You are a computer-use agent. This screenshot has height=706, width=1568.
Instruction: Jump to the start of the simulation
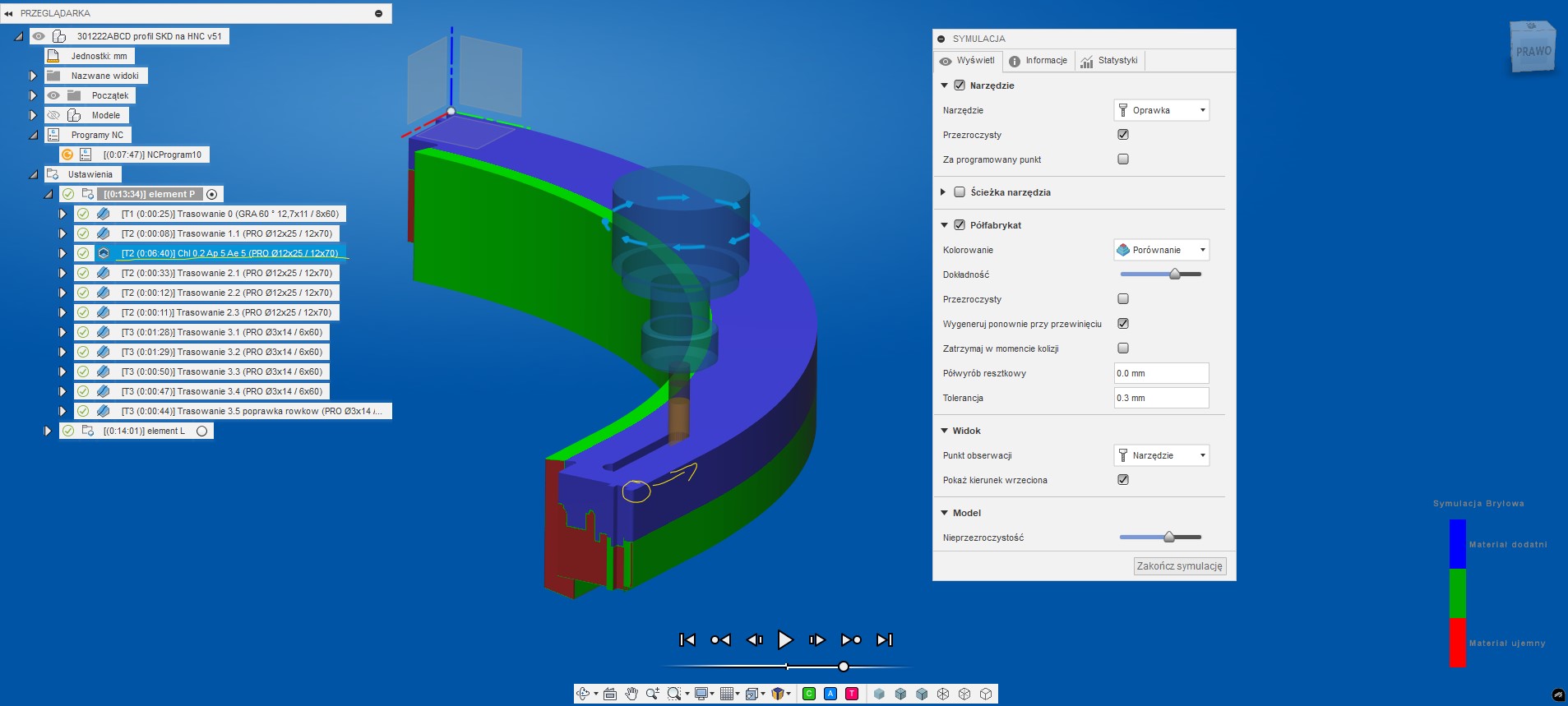pos(687,639)
